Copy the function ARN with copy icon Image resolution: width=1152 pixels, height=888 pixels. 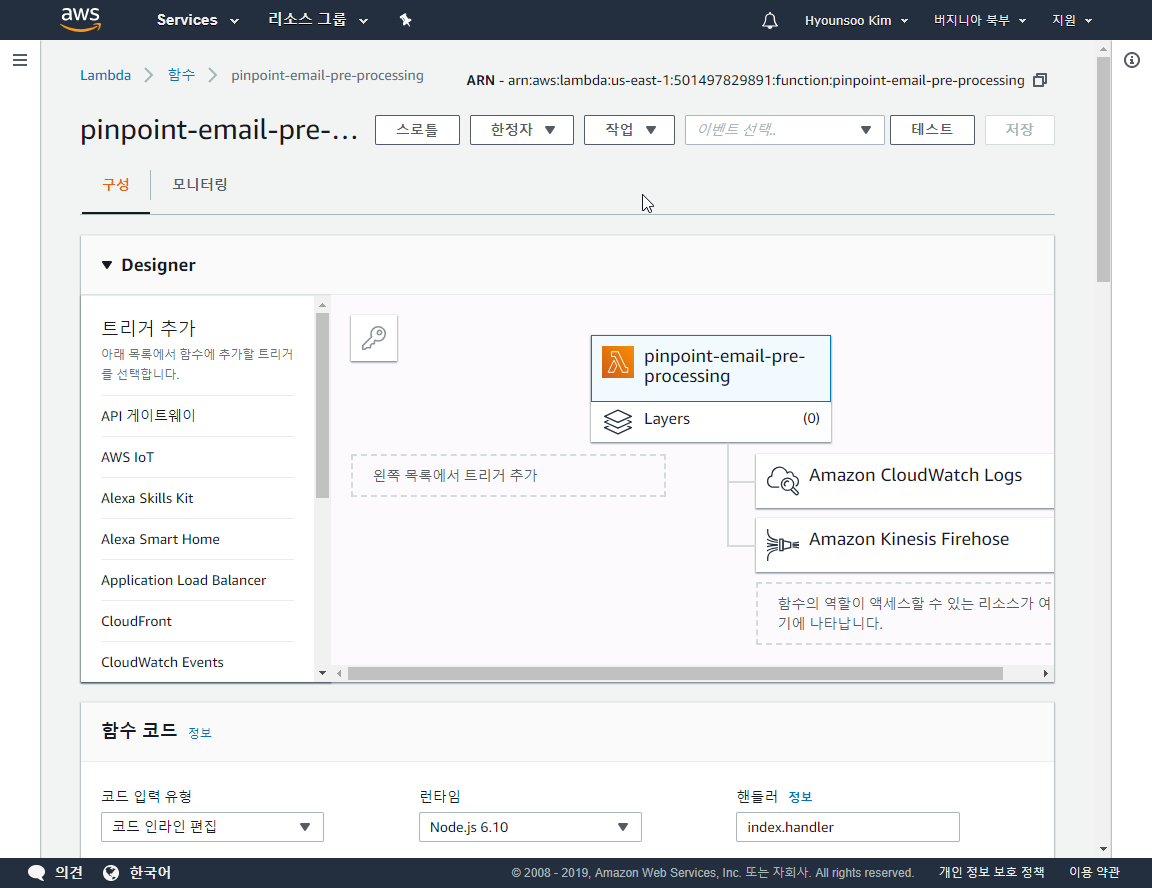coord(1040,80)
